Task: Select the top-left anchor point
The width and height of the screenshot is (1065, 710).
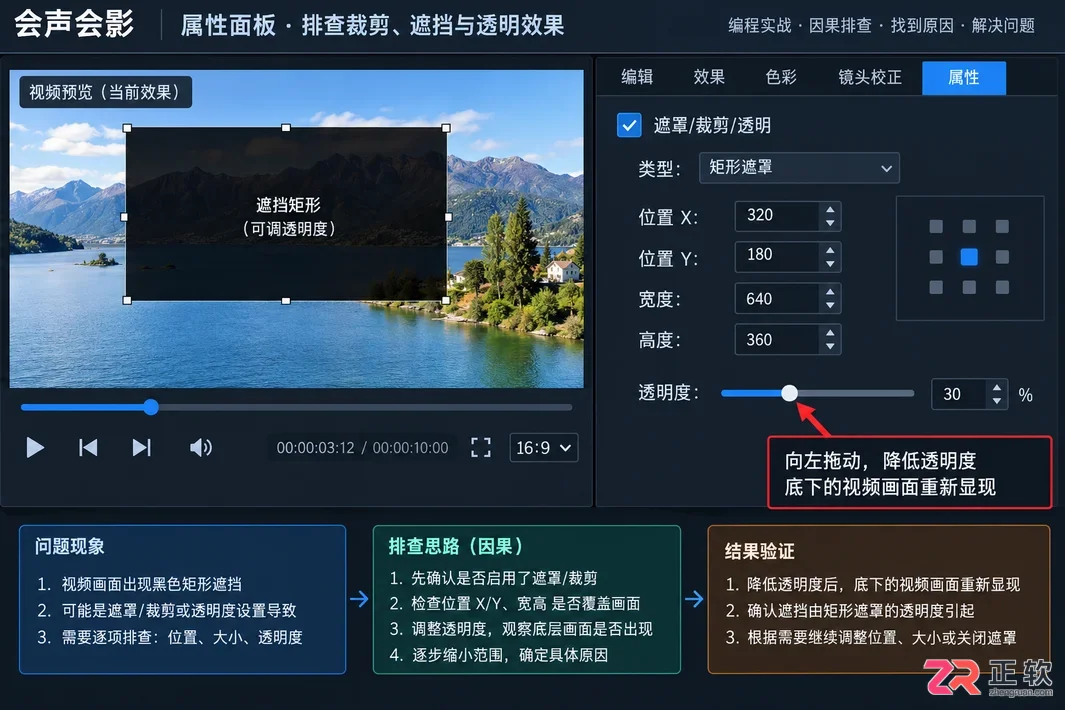Action: coord(936,226)
